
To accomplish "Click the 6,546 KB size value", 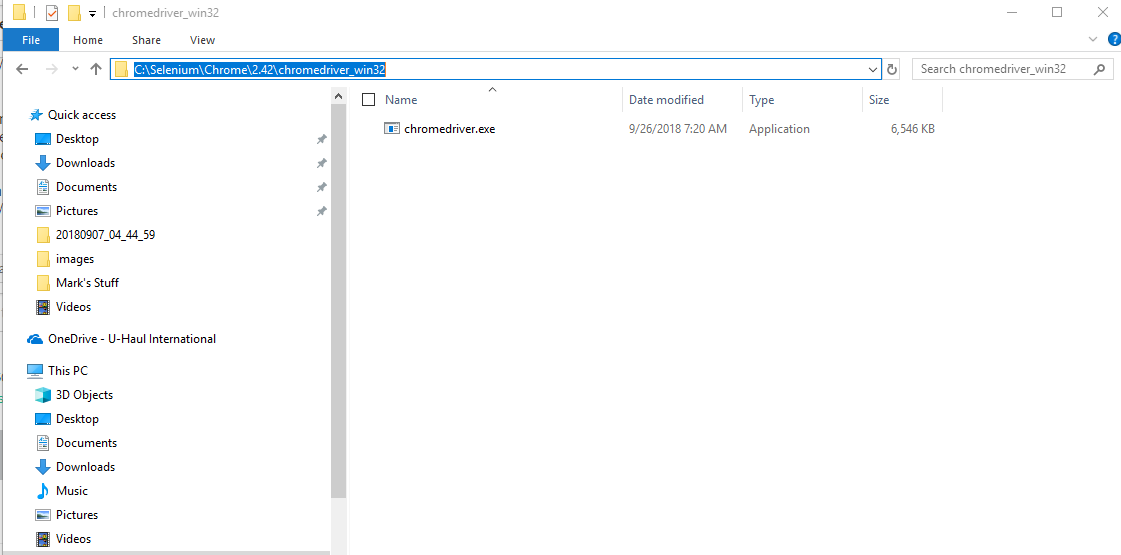I will [912, 129].
